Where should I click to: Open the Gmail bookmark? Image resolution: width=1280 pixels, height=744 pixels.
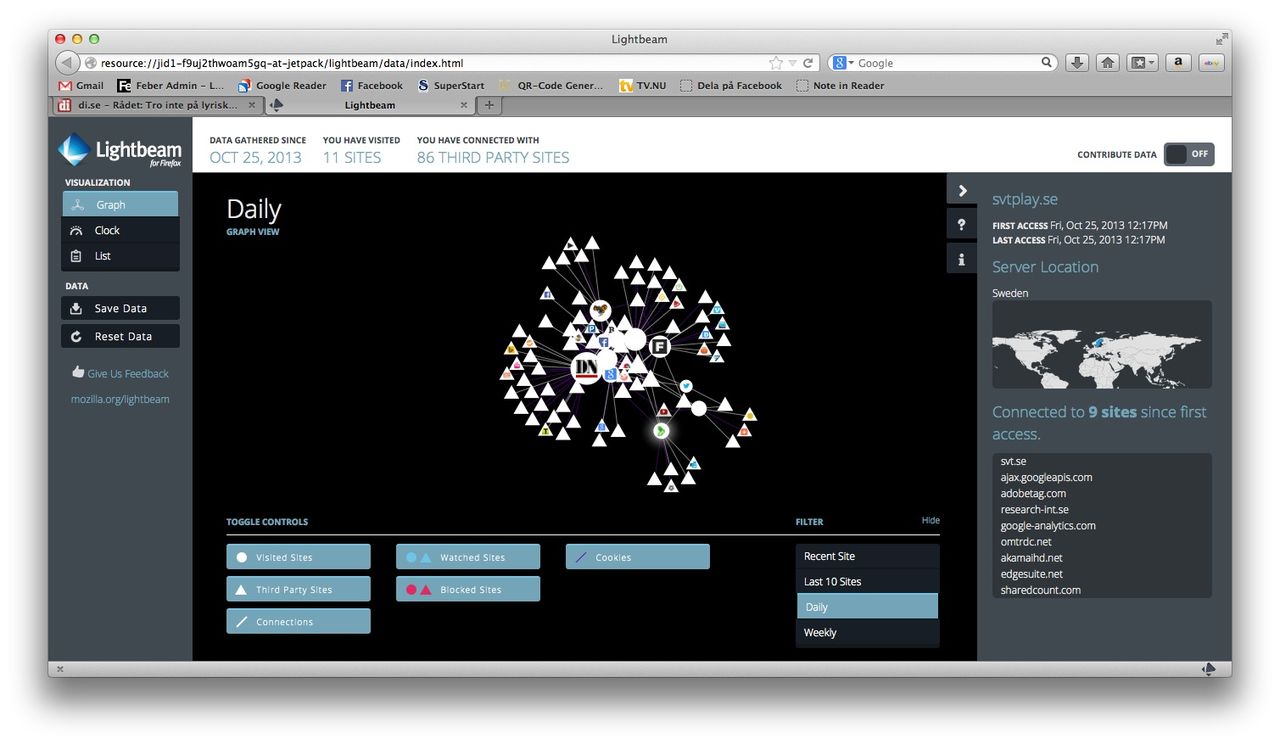(x=81, y=85)
